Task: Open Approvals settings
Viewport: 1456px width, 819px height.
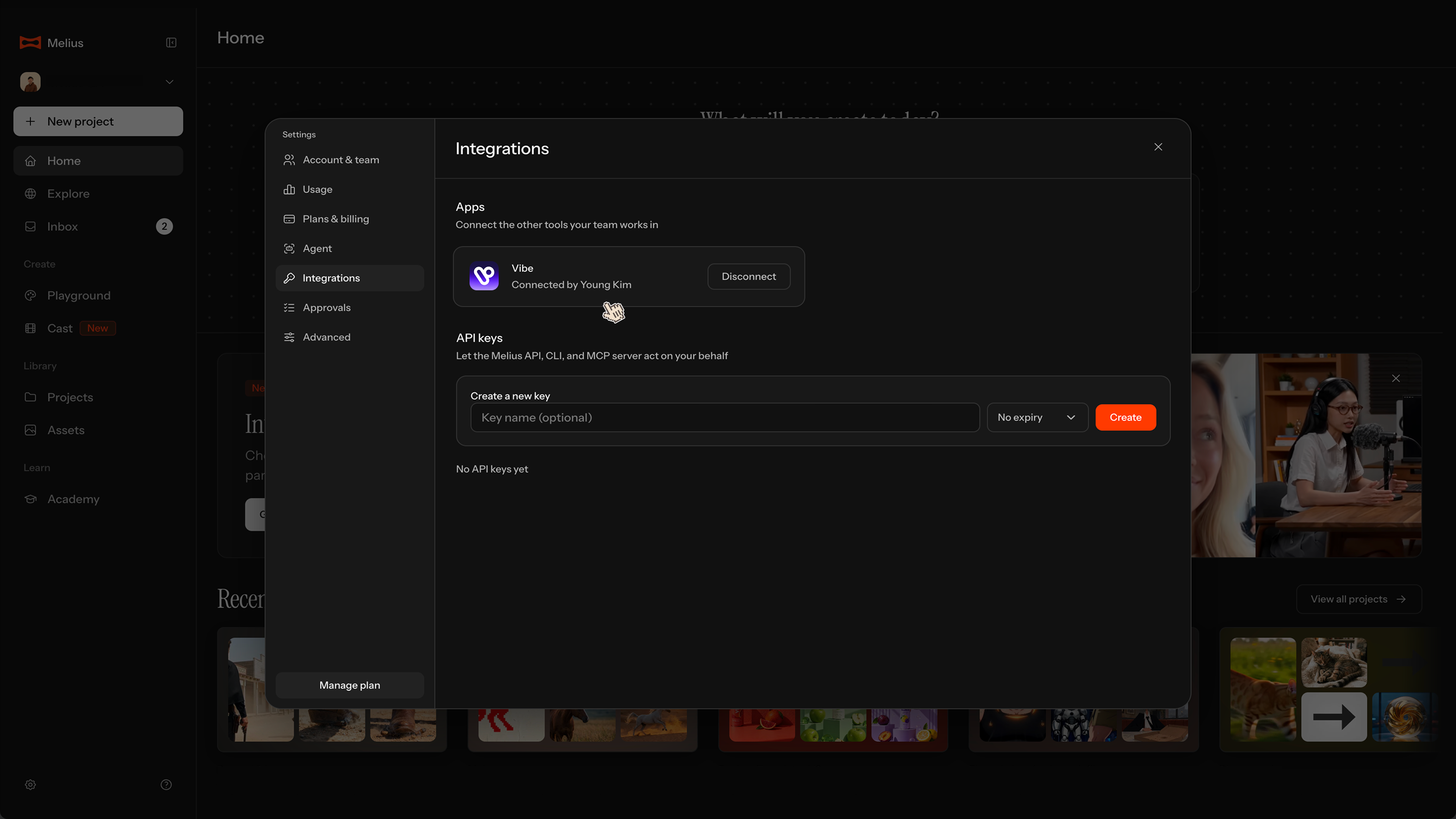Action: coord(350,308)
